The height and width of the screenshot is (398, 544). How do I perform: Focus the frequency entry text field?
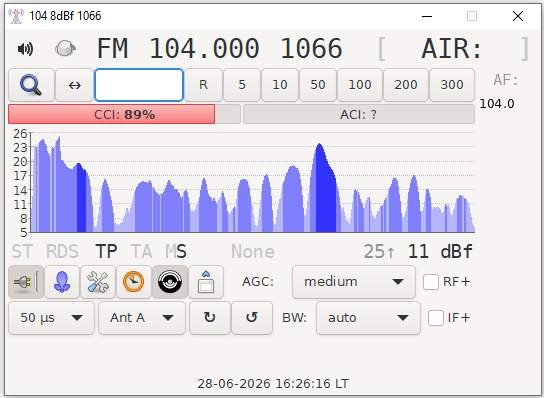[x=139, y=85]
